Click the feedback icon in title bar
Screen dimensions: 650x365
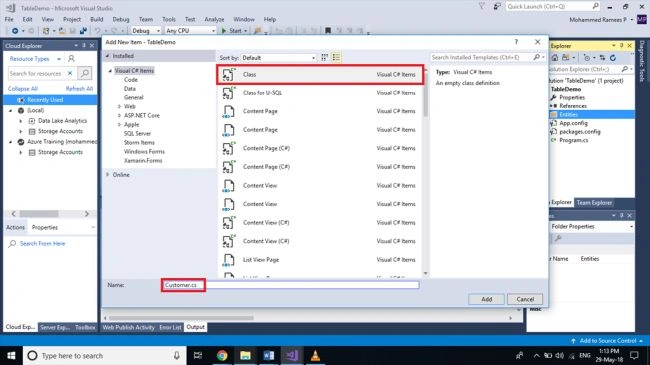[x=497, y=7]
